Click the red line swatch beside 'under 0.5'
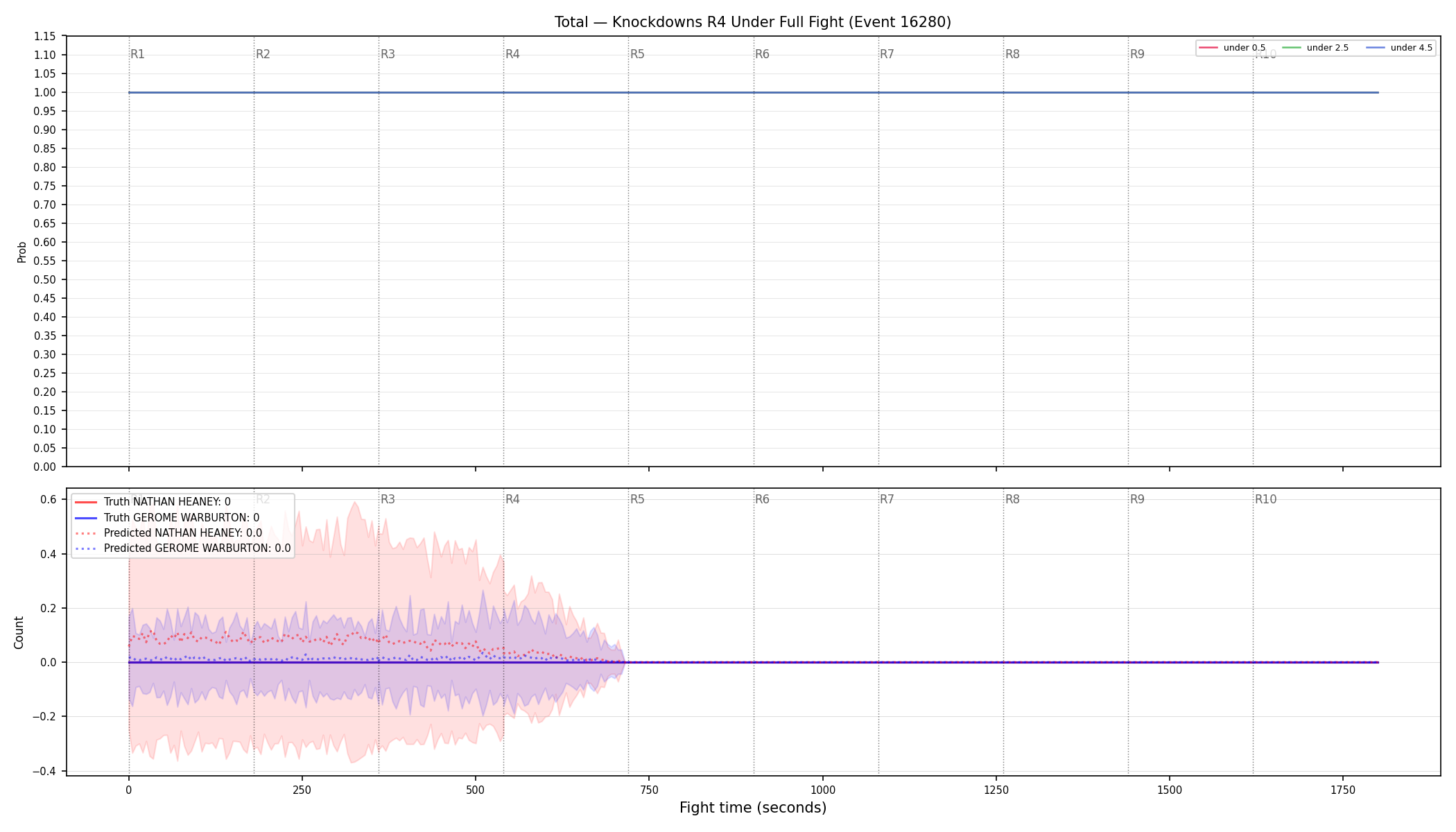Viewport: 1456px width, 832px height. pos(1208,48)
